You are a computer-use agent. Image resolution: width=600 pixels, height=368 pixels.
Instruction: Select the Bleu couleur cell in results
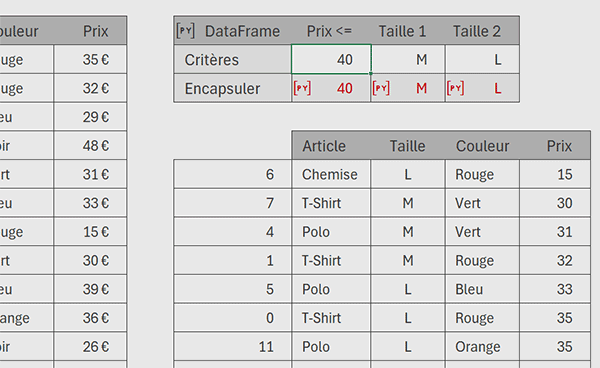coord(482,289)
